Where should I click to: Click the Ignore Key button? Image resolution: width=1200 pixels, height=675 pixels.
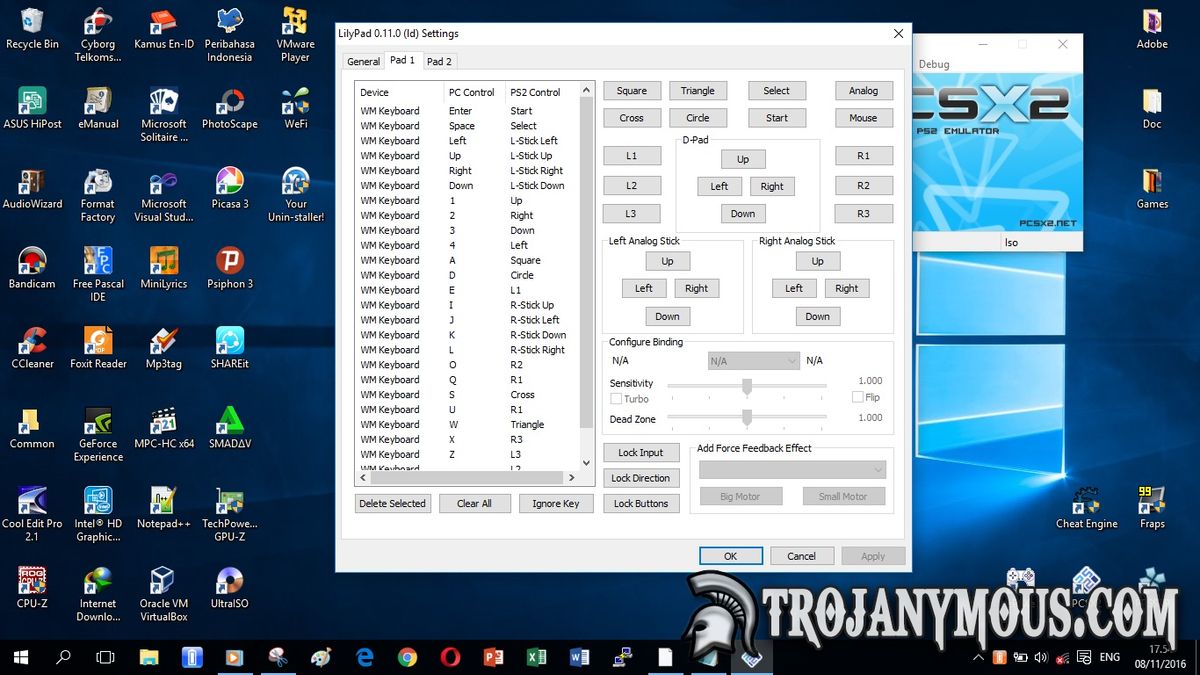(556, 504)
